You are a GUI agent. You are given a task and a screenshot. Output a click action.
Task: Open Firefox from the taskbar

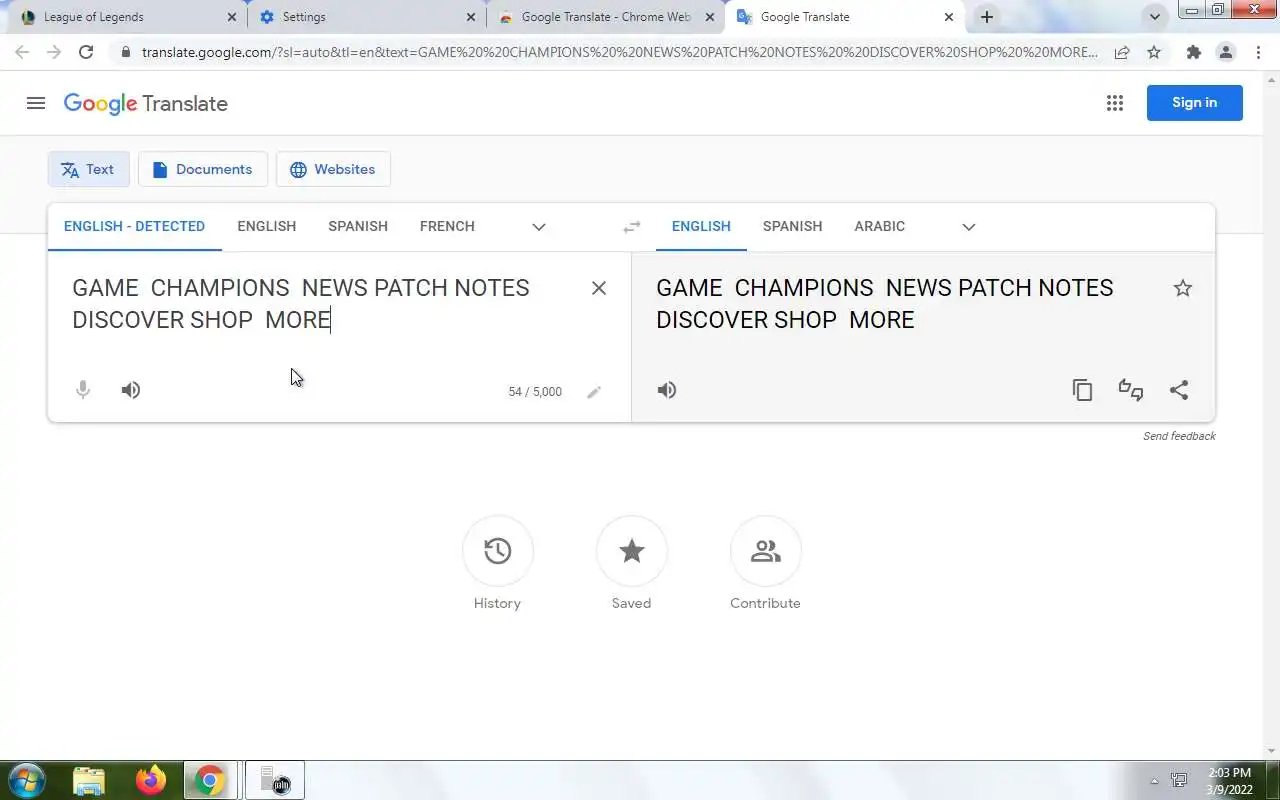[x=151, y=780]
